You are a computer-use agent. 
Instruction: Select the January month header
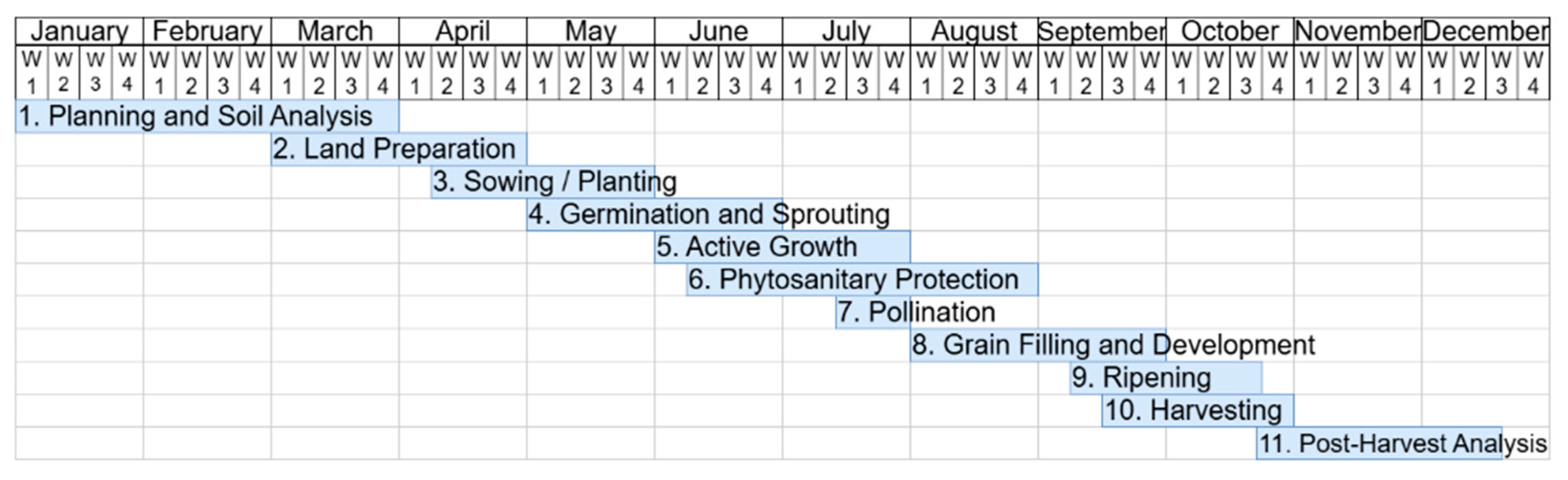point(79,31)
